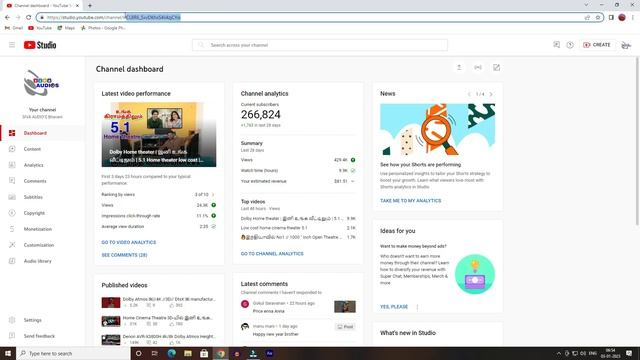This screenshot has height=360, width=640.
Task: Open the Chrome profile avatar
Action: [622, 18]
